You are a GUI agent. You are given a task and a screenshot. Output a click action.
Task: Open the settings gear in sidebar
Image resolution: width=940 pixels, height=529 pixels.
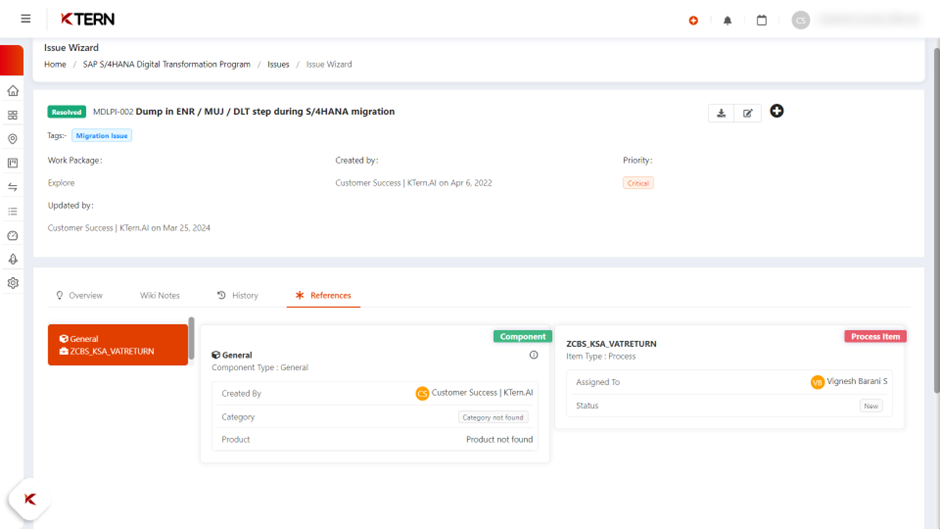pos(13,283)
